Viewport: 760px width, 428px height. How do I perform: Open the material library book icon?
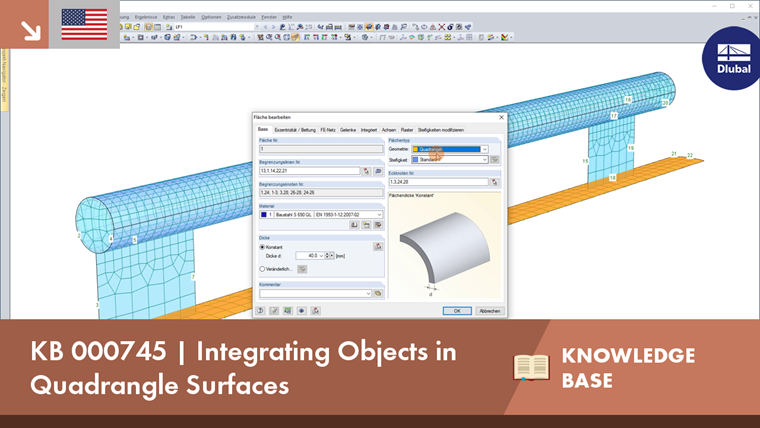354,225
